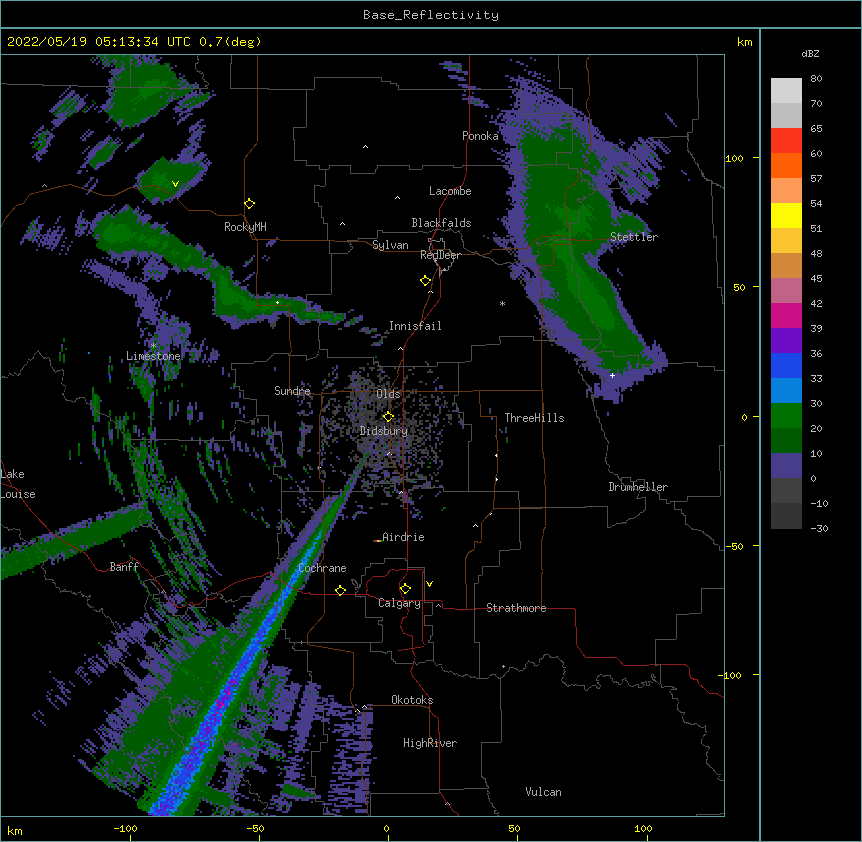
Task: Pick the bright green 20-30 dBZ legend swatch
Action: point(786,416)
